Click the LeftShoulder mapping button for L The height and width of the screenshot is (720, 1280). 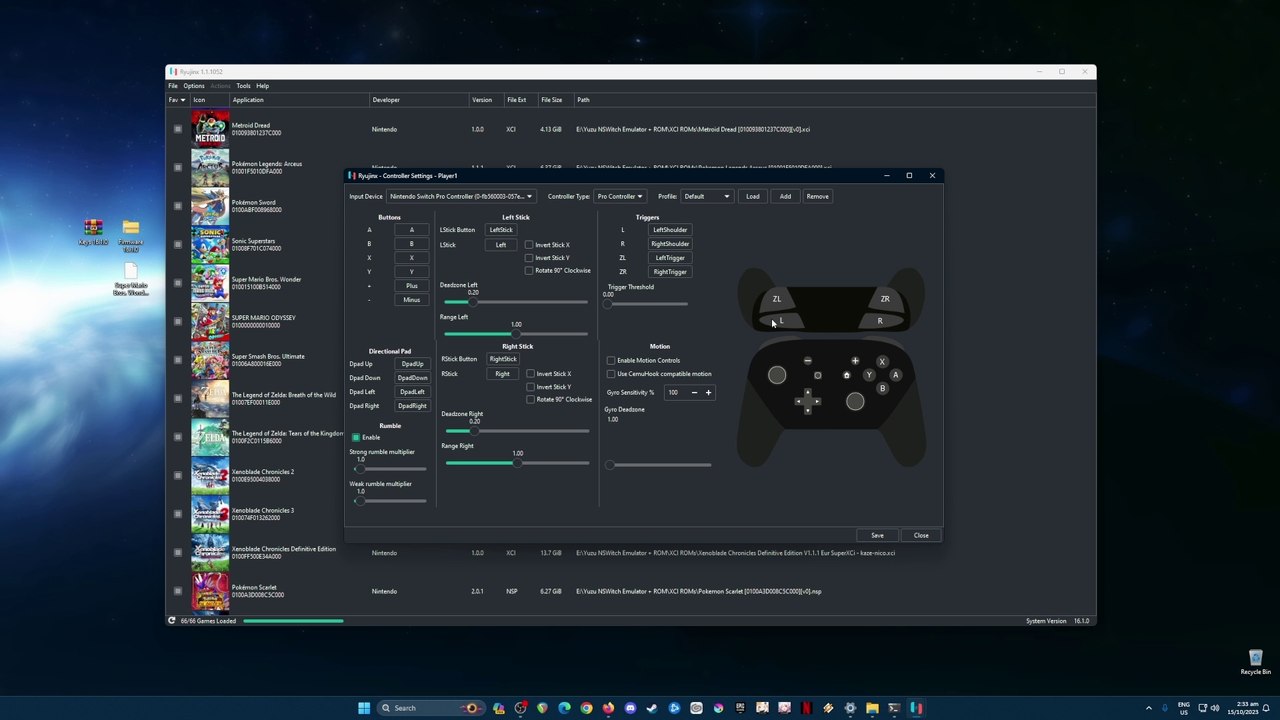click(x=670, y=230)
